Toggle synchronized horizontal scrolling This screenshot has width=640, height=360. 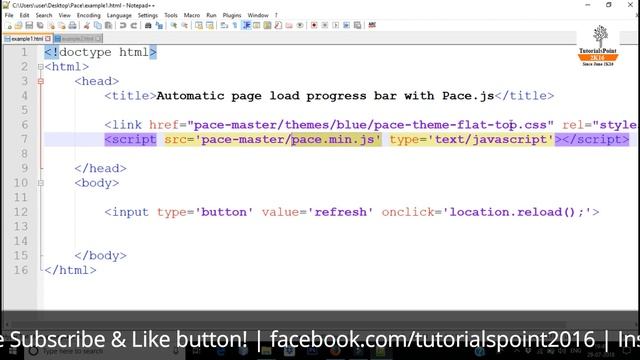click(210, 25)
